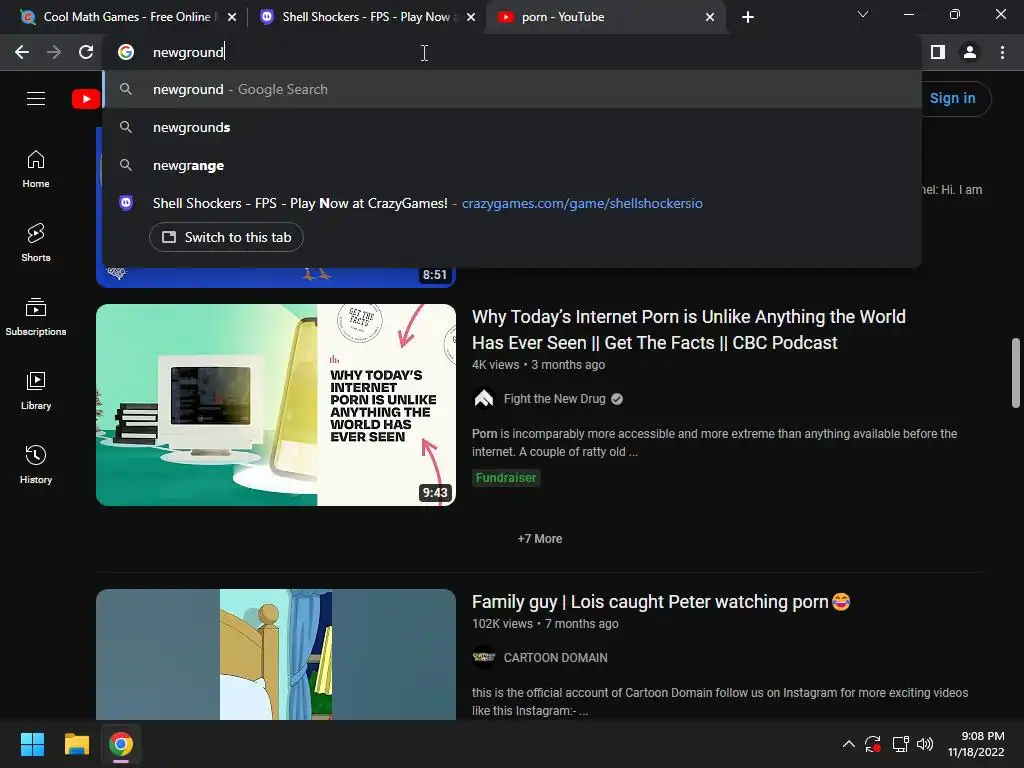Open Shorts in YouTube sidebar
The image size is (1024, 768).
tap(36, 243)
